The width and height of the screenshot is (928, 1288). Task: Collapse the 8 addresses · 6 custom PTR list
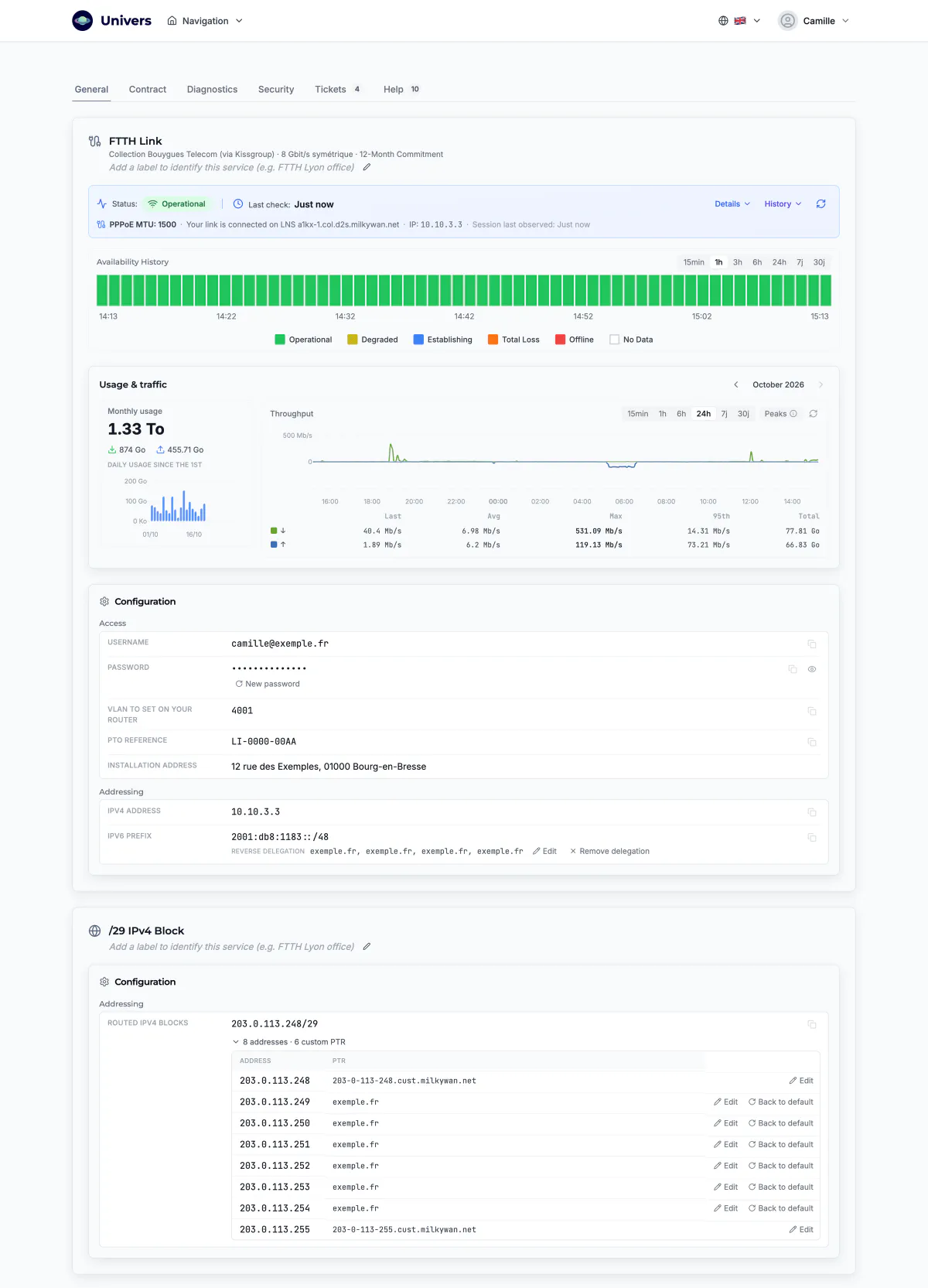(x=288, y=1042)
